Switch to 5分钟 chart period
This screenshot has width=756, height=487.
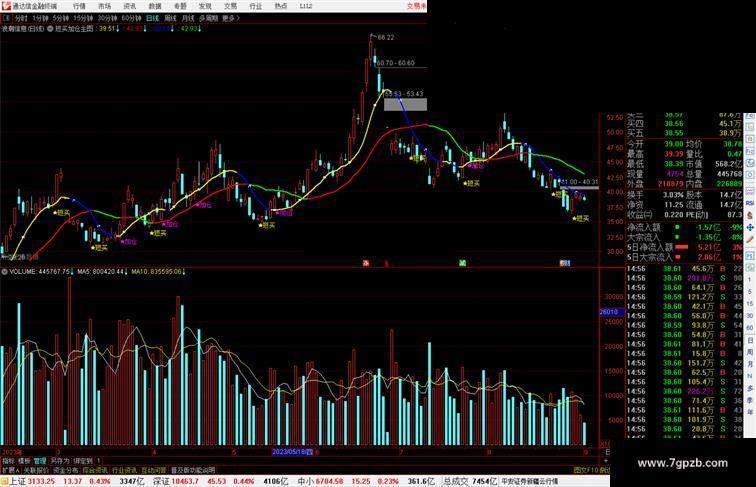point(61,18)
